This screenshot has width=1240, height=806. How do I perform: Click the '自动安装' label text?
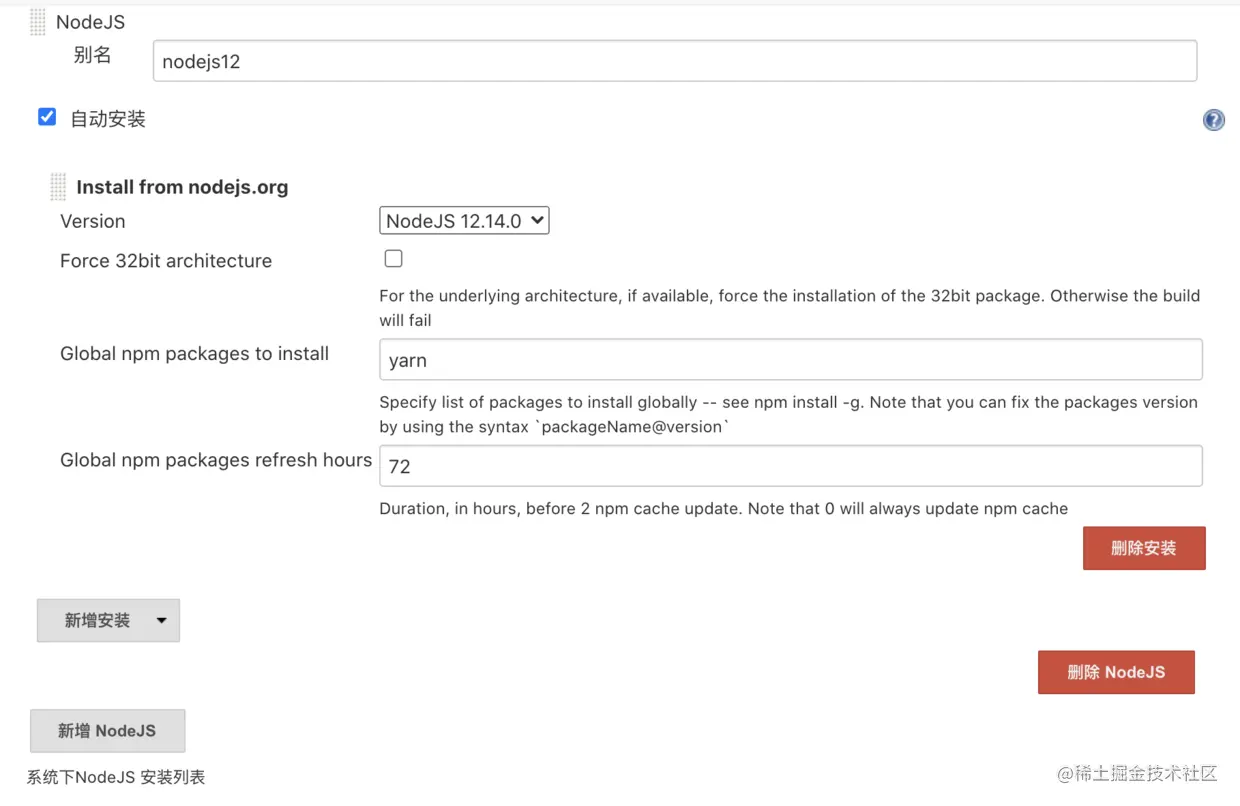coord(108,119)
